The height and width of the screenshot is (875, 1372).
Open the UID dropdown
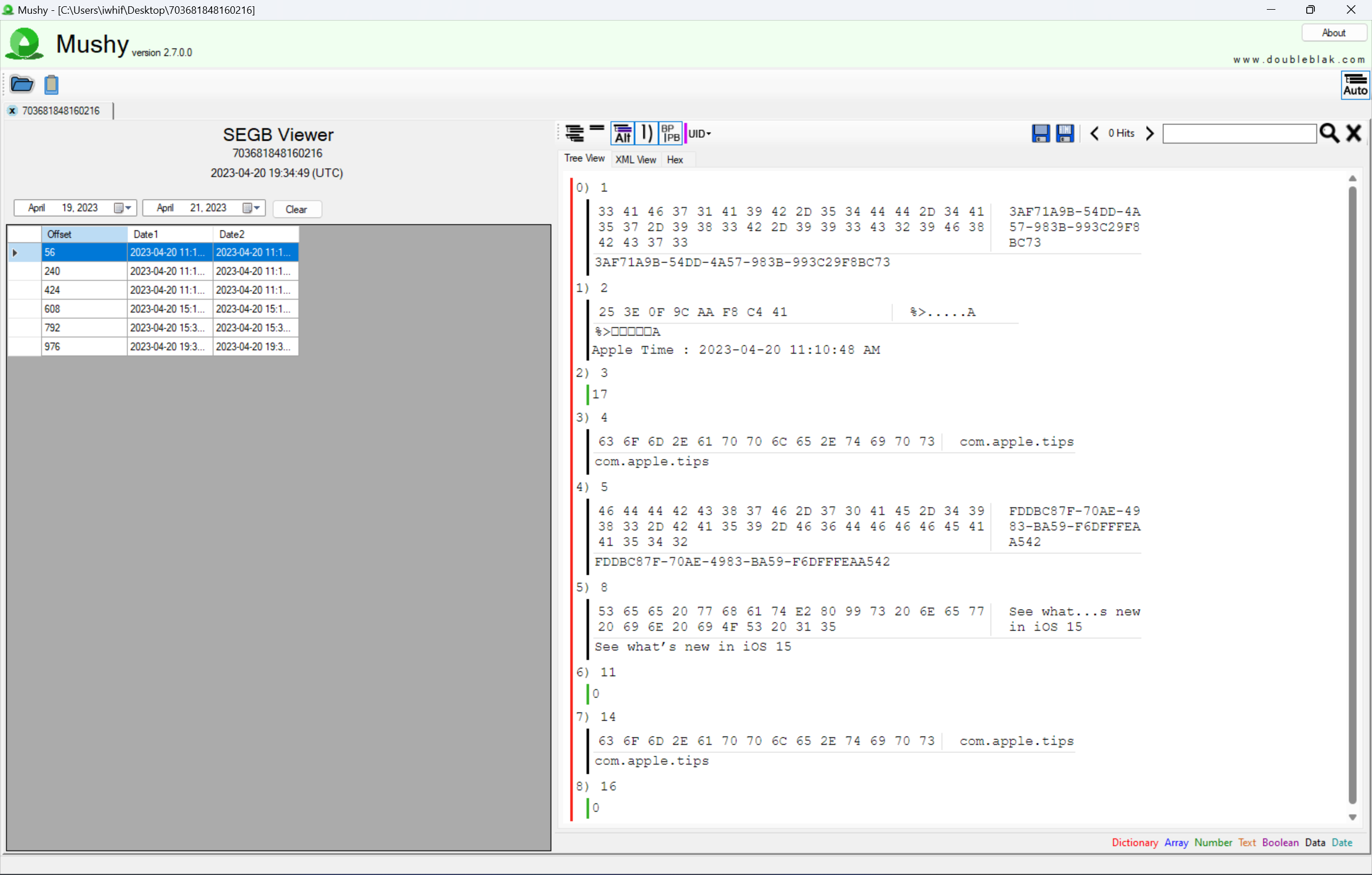tap(699, 133)
